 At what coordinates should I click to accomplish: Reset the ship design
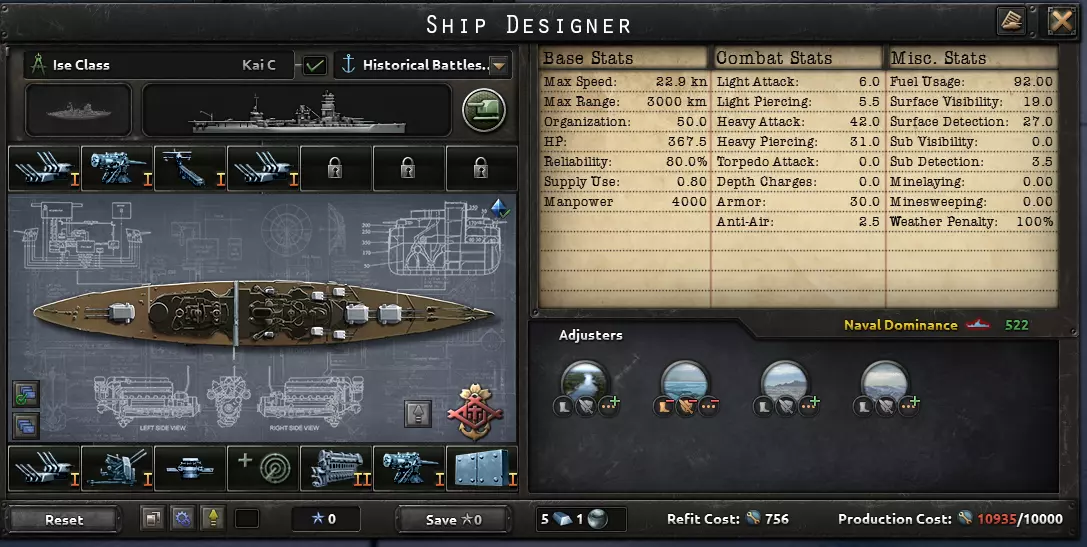point(64,519)
